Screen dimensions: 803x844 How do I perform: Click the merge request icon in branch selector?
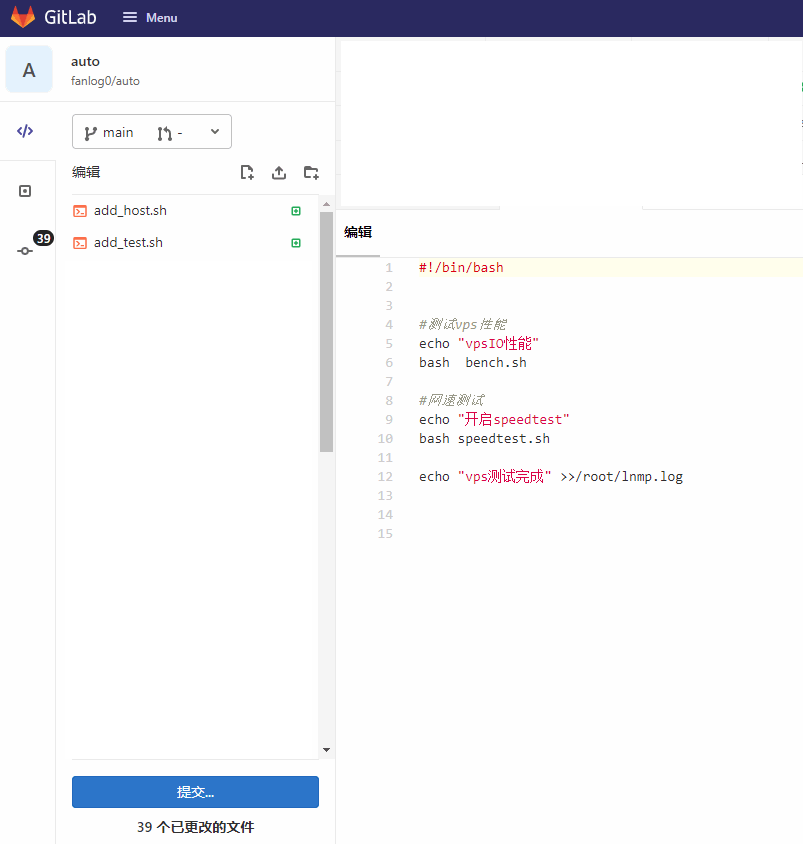click(165, 133)
